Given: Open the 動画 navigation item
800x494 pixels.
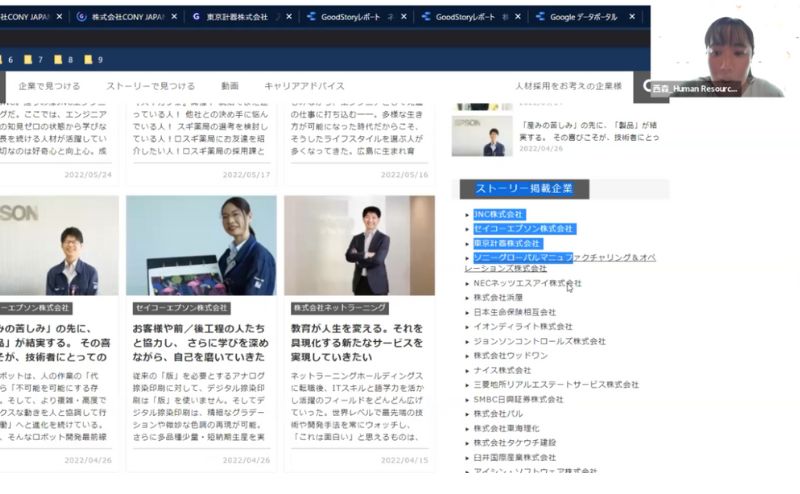Looking at the screenshot, I should 230,86.
